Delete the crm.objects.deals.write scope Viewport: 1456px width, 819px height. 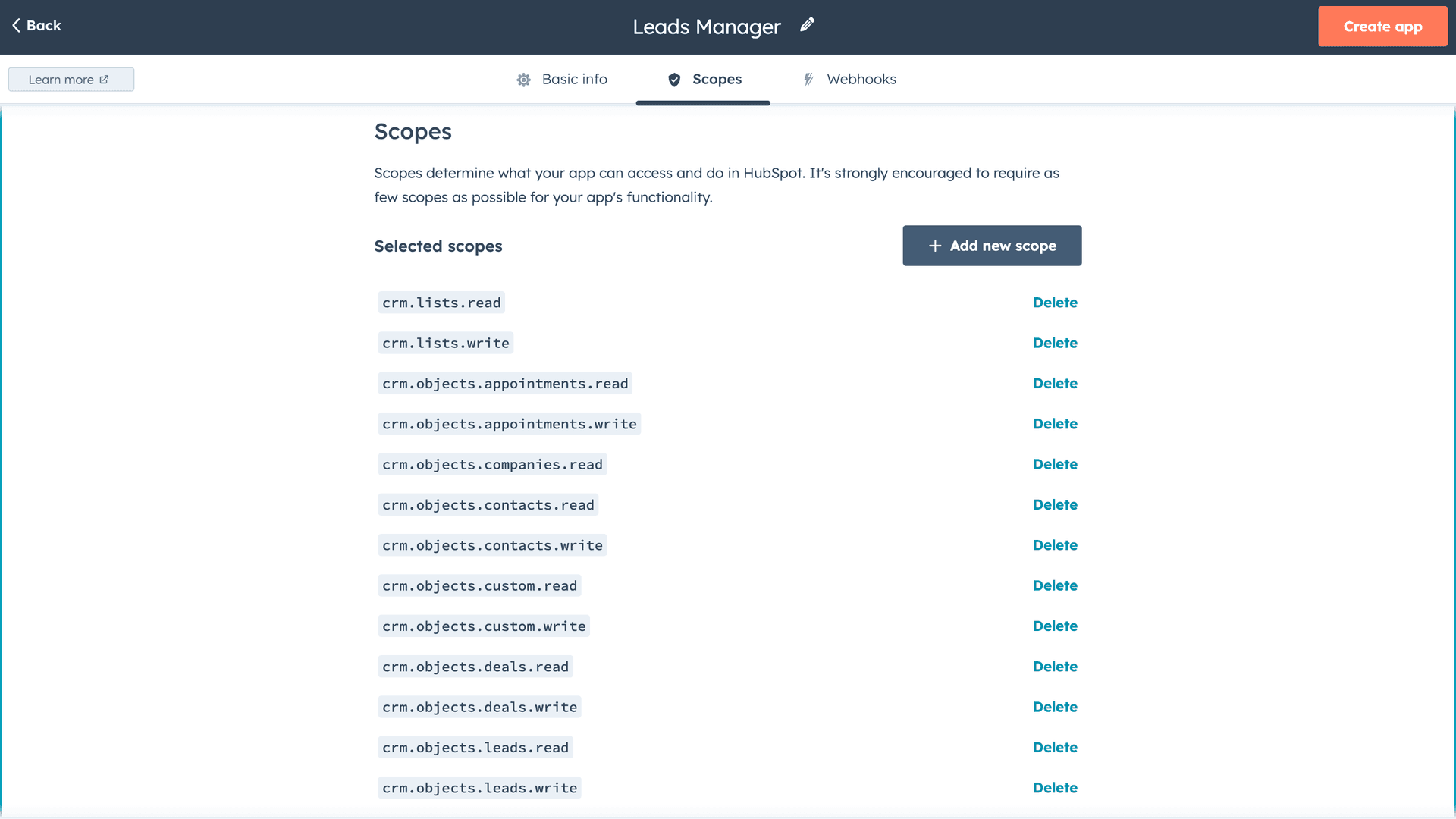1055,706
